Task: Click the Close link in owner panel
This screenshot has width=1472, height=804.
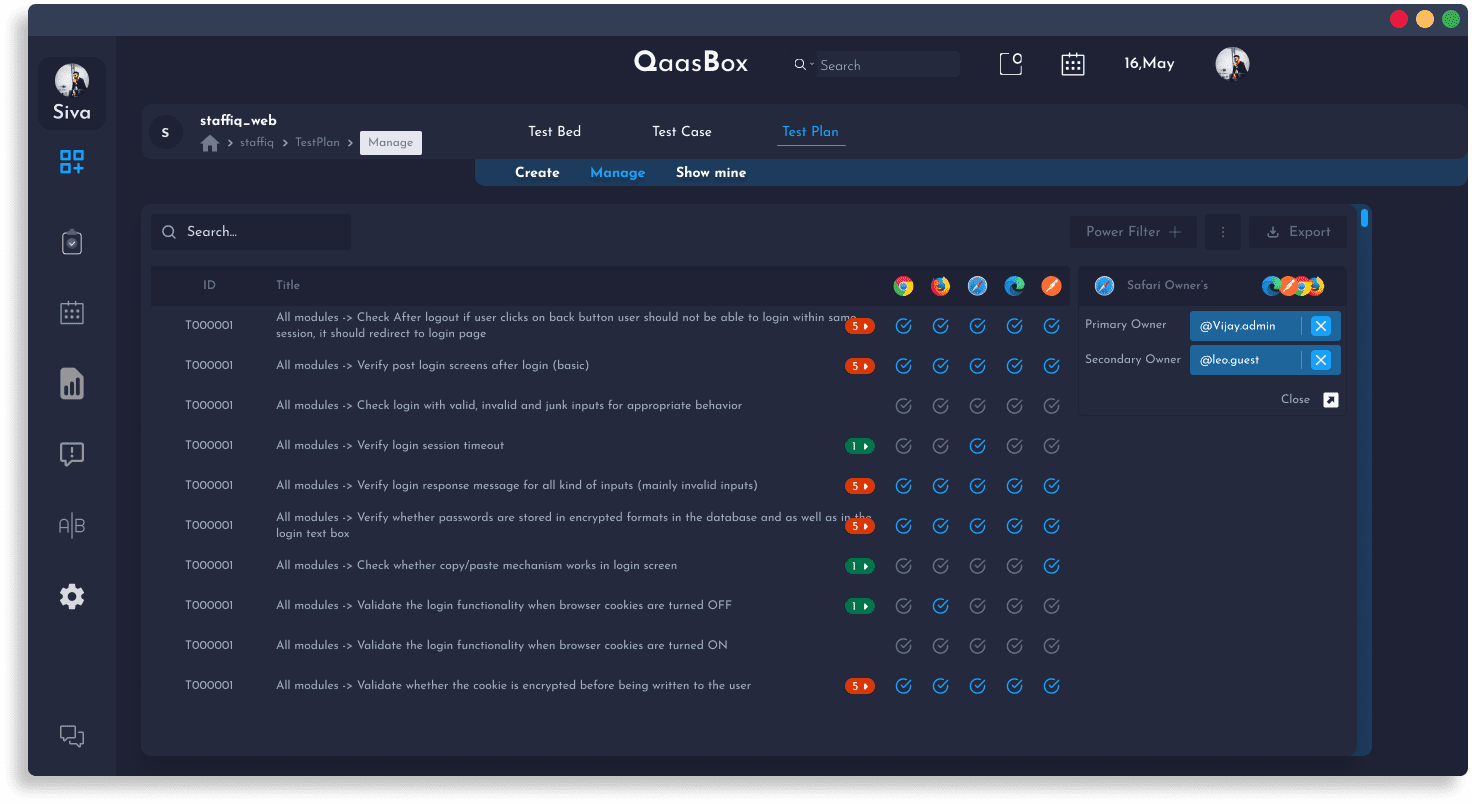Action: (1295, 400)
